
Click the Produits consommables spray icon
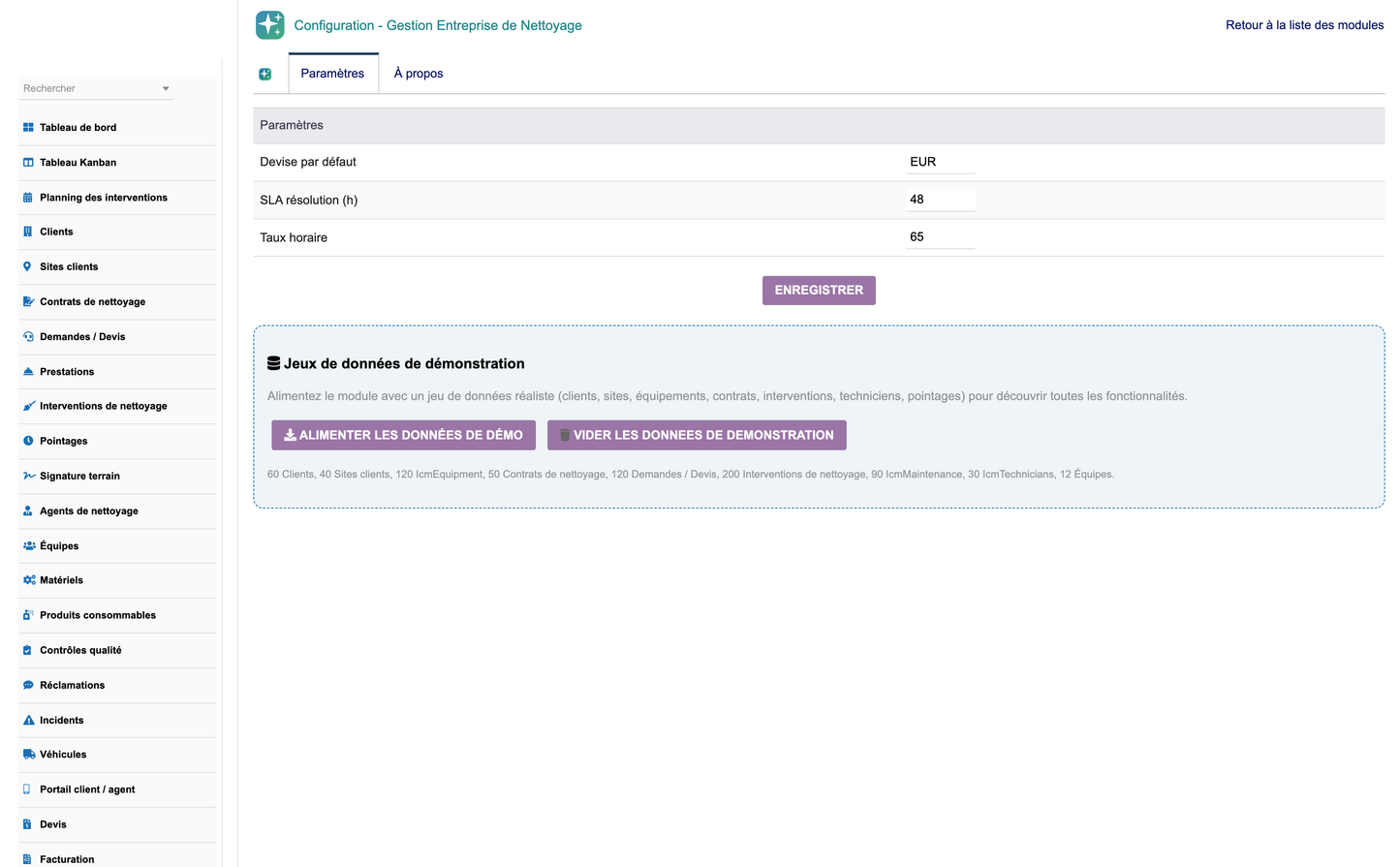click(28, 615)
